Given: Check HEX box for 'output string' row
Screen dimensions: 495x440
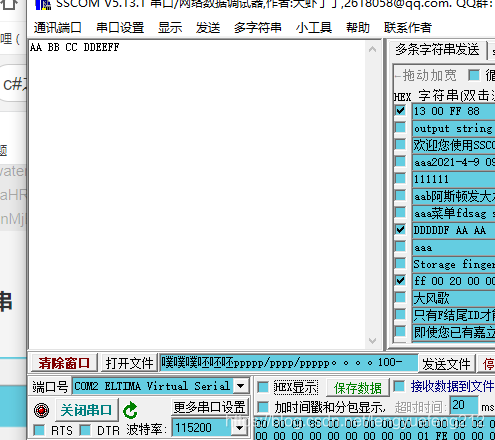Looking at the screenshot, I should pos(400,127).
